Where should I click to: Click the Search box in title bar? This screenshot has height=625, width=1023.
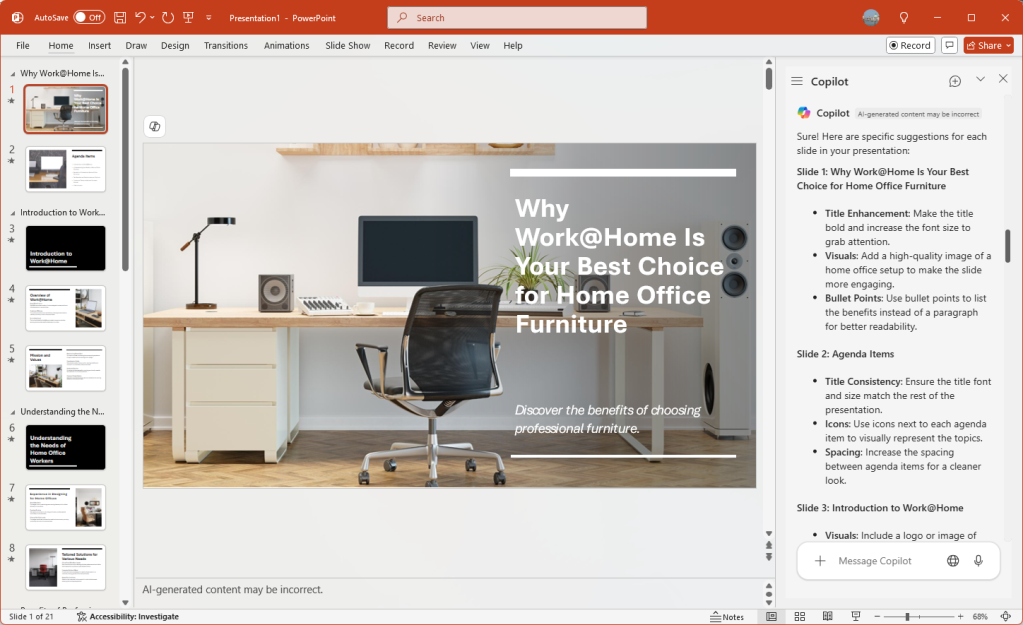(x=517, y=18)
